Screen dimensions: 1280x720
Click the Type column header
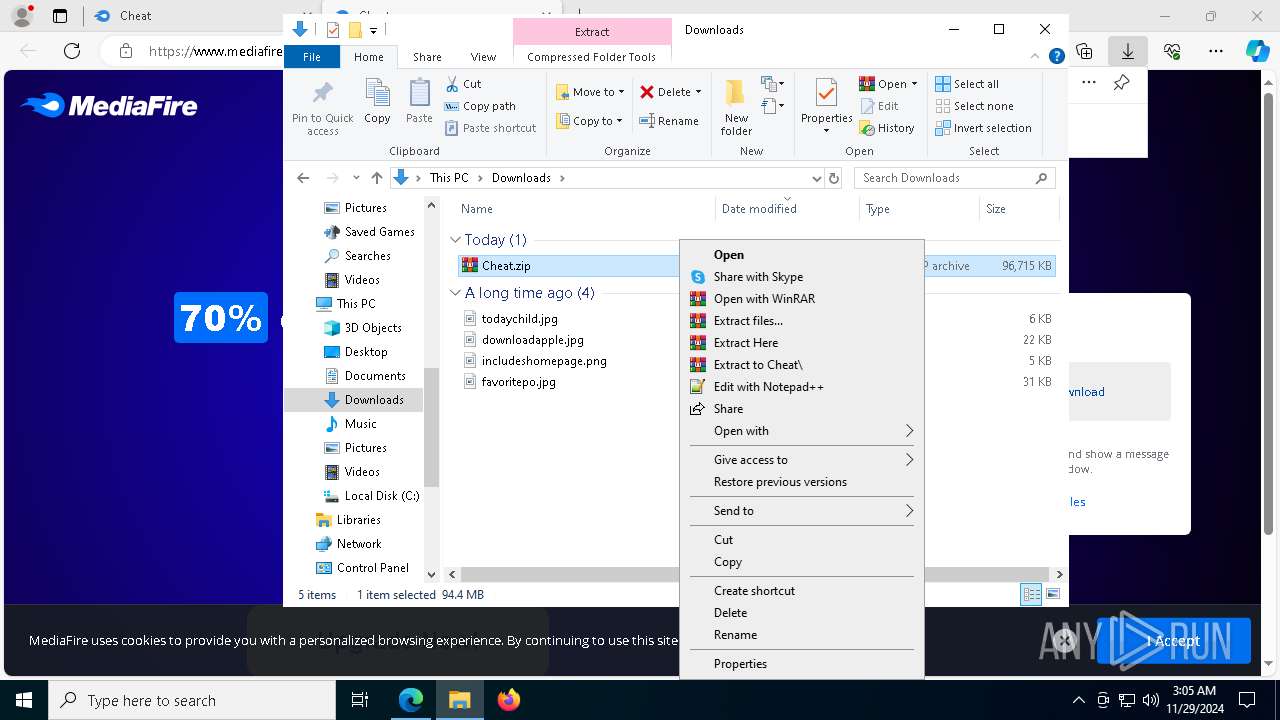click(919, 209)
